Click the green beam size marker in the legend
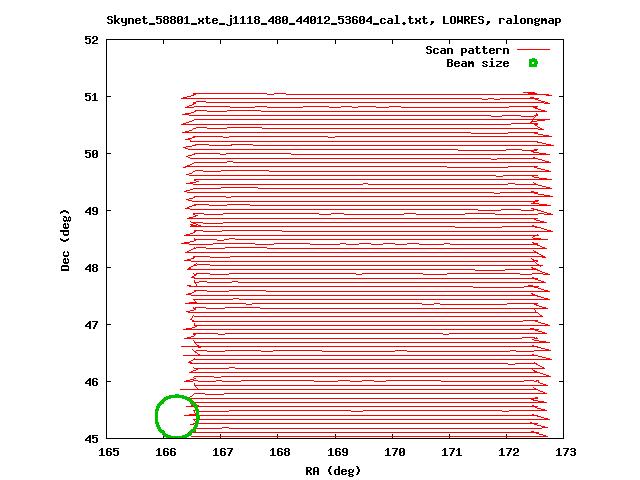Screen dimensions: 640x480 (533, 63)
